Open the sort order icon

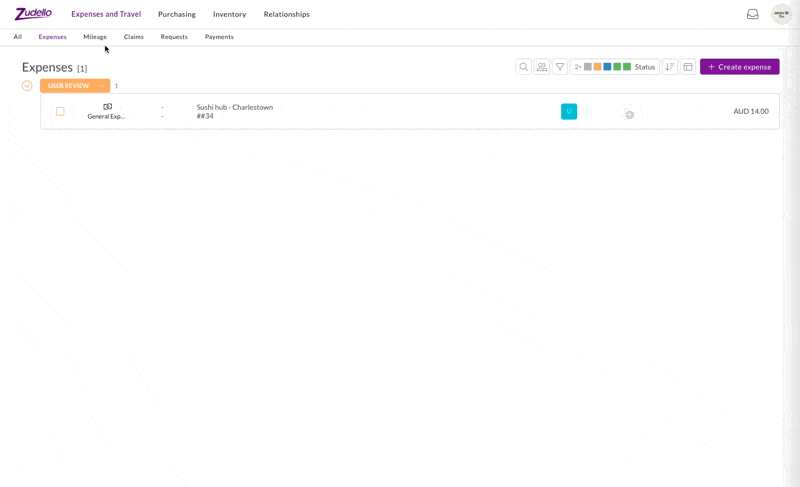(x=670, y=67)
